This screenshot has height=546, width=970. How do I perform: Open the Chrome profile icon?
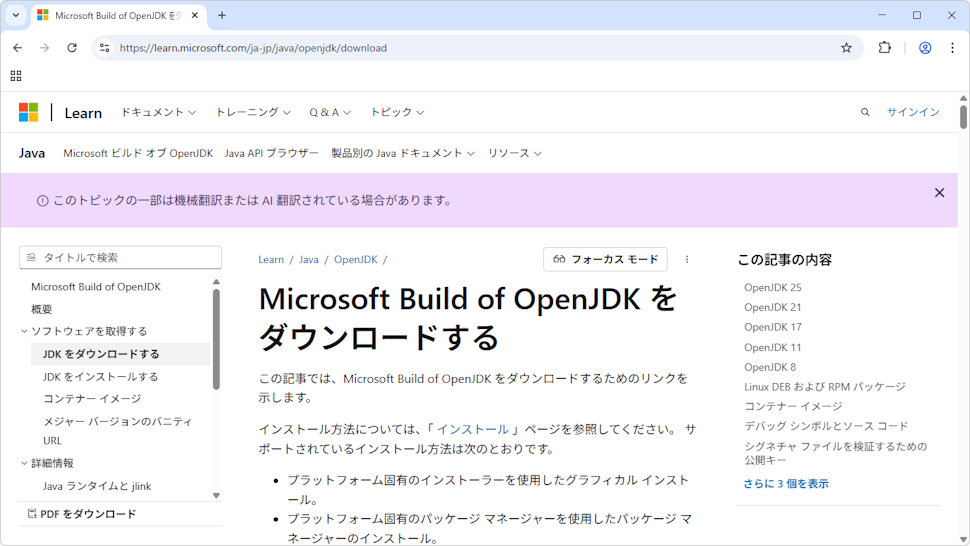[x=925, y=48]
